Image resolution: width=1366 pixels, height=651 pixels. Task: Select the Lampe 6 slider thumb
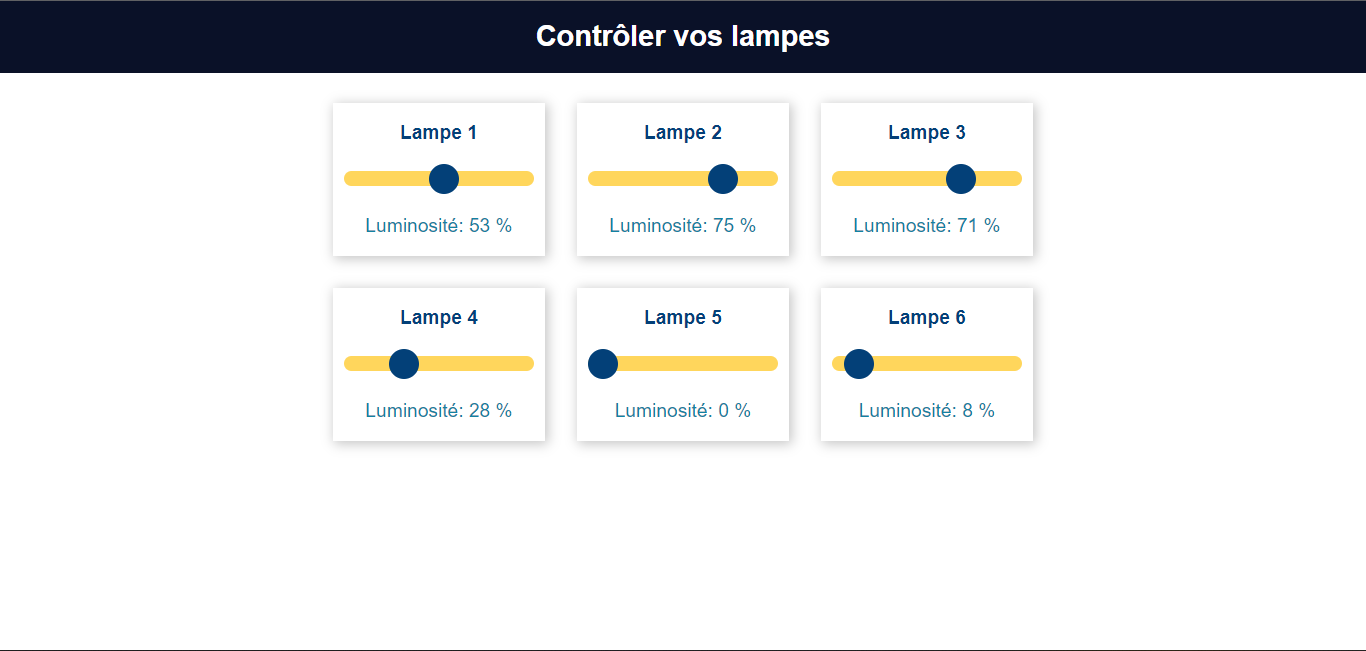pos(859,364)
